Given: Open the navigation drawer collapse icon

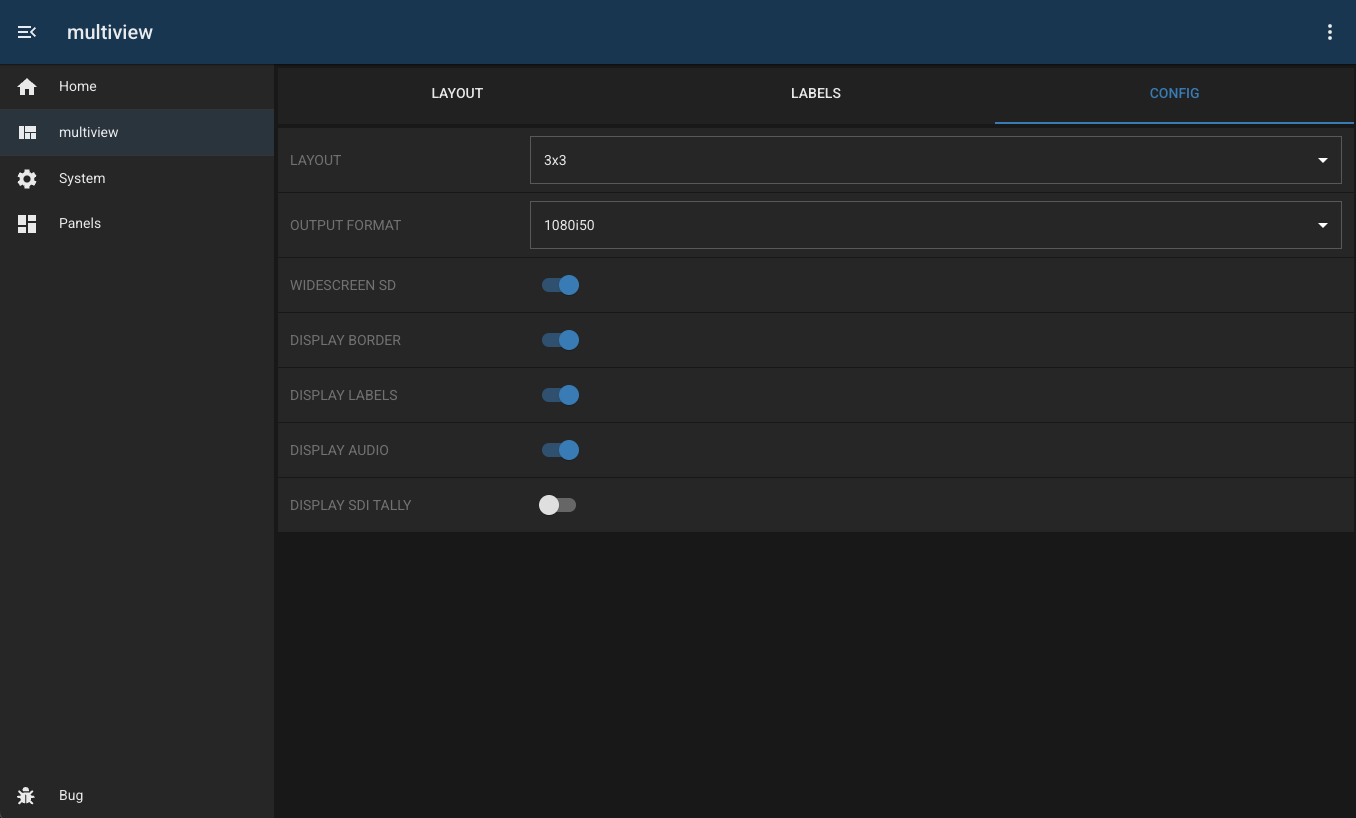Looking at the screenshot, I should pos(27,31).
